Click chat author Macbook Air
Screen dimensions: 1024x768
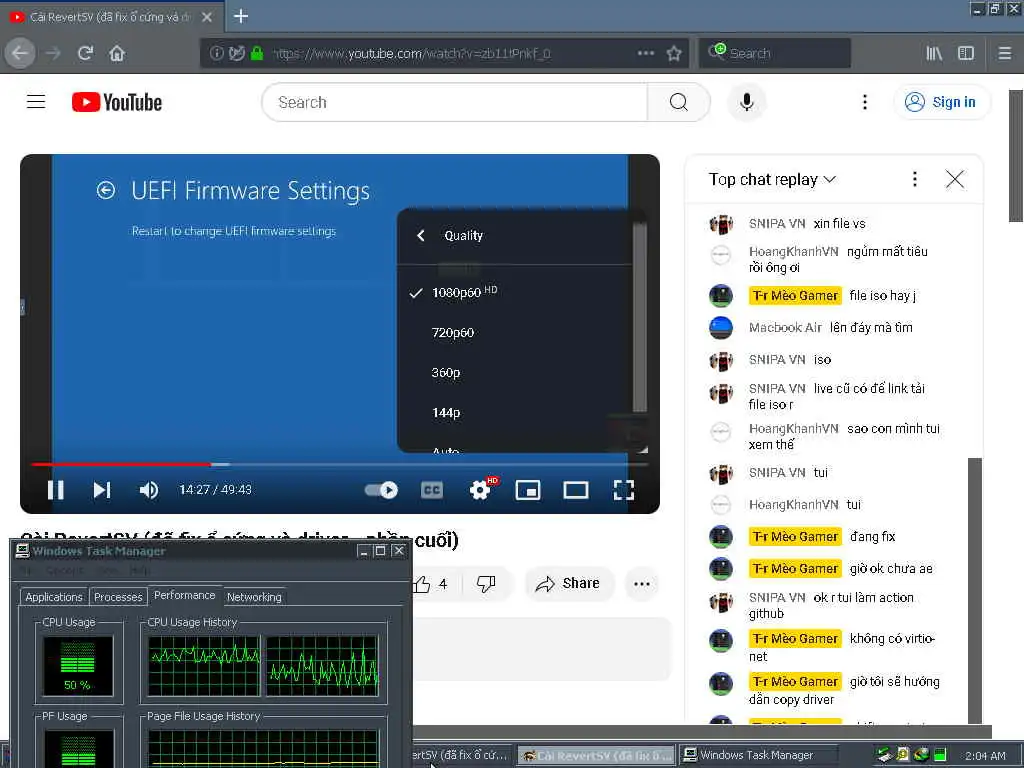(785, 328)
